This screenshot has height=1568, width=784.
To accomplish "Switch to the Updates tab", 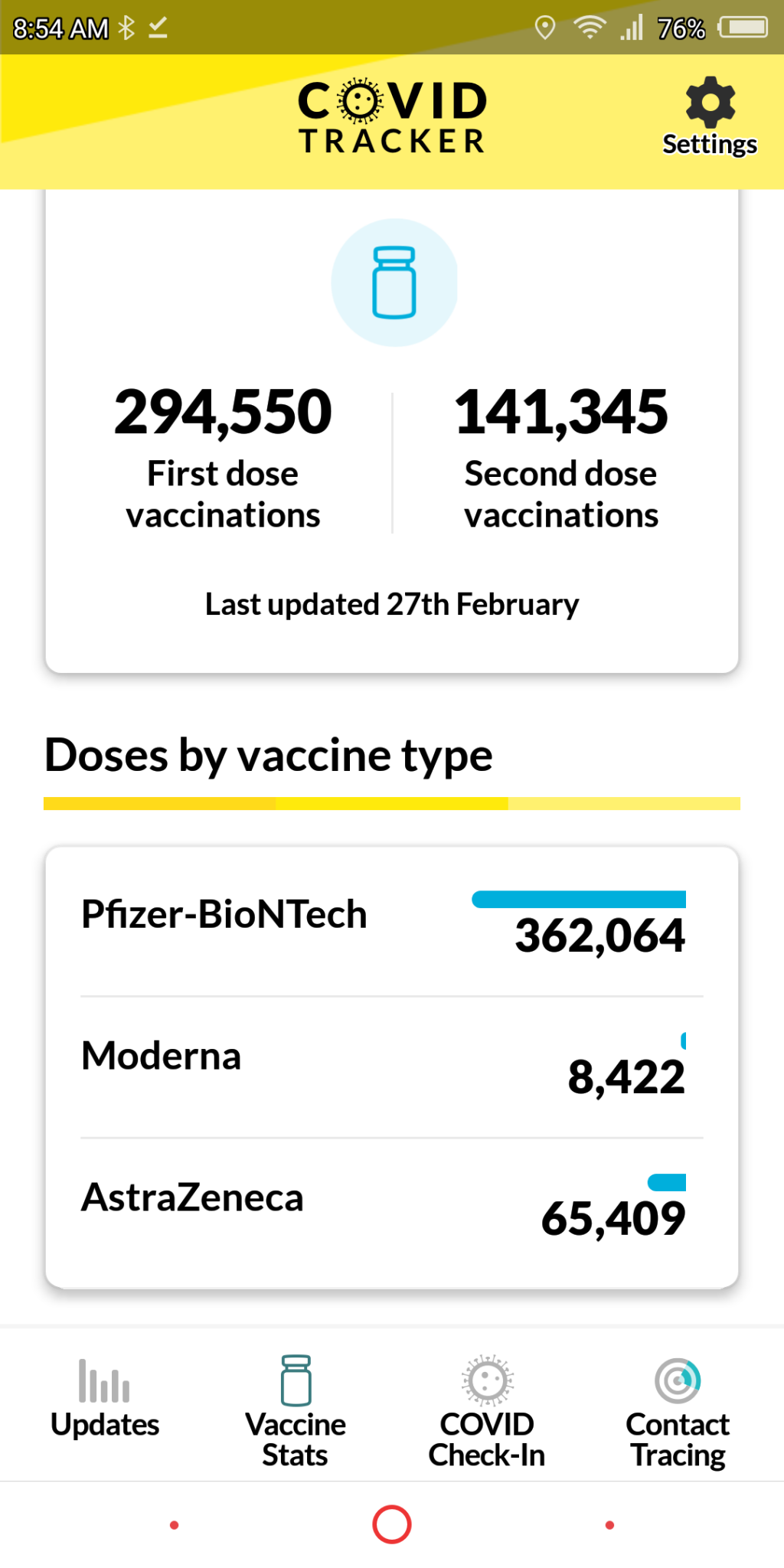I will point(105,1424).
